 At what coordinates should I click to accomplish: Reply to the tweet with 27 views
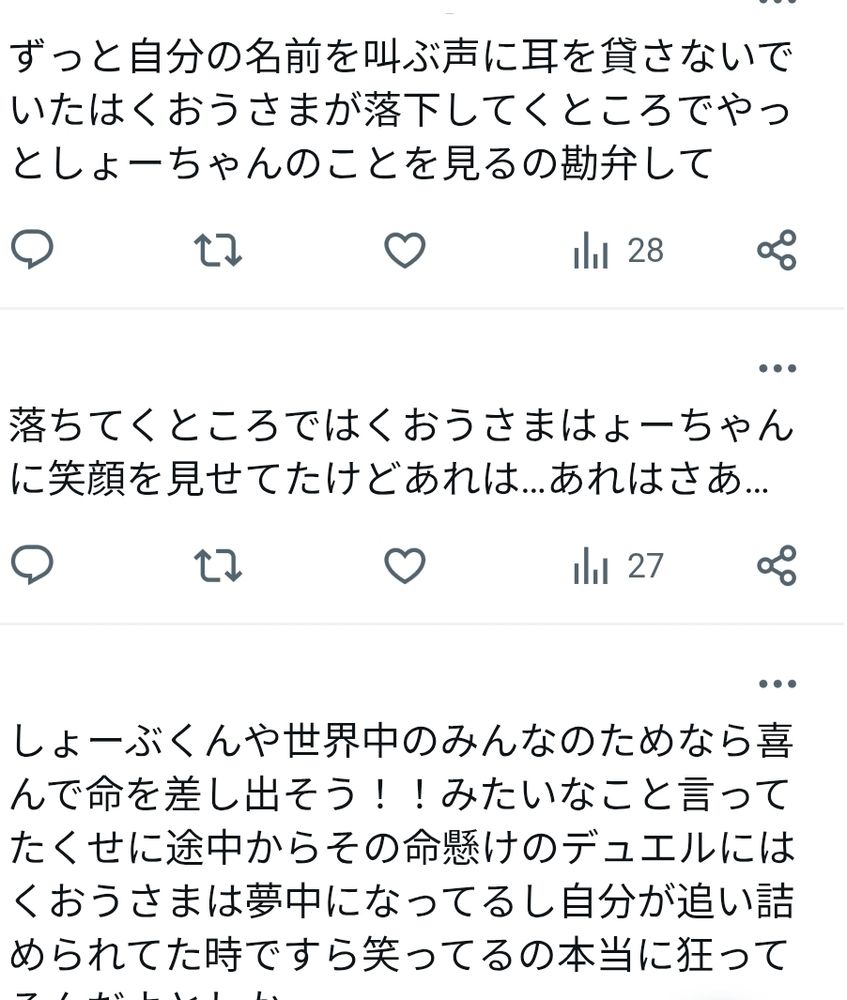point(32,565)
